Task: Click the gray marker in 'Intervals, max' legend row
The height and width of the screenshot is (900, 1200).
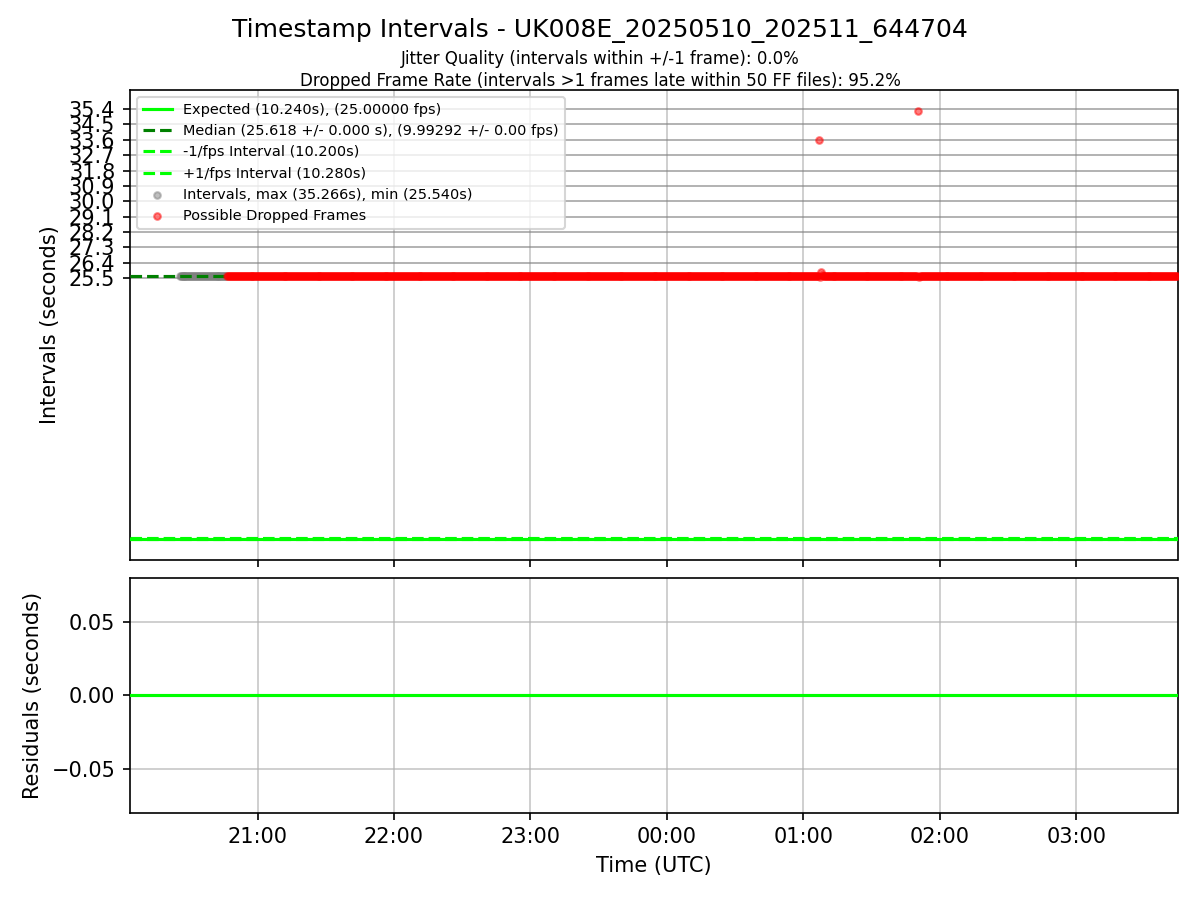Action: [157, 195]
